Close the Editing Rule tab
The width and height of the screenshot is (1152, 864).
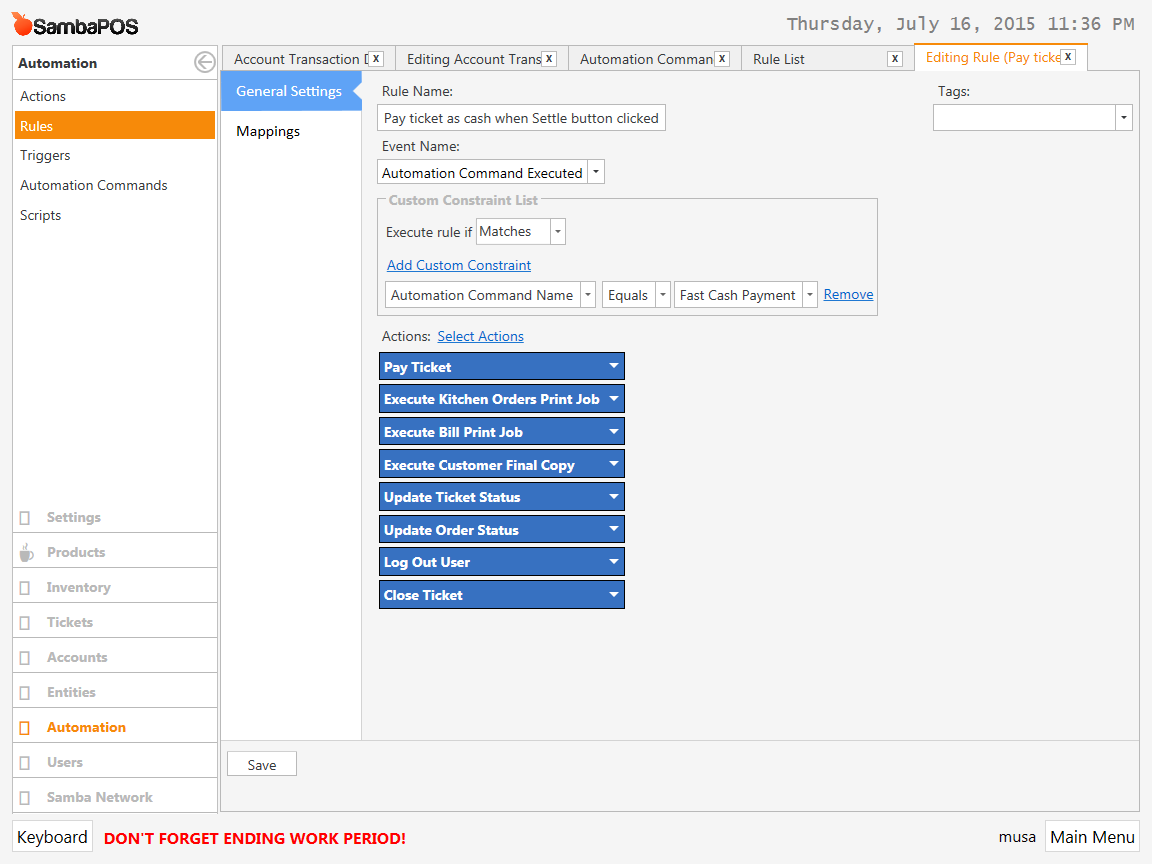[x=1068, y=57]
